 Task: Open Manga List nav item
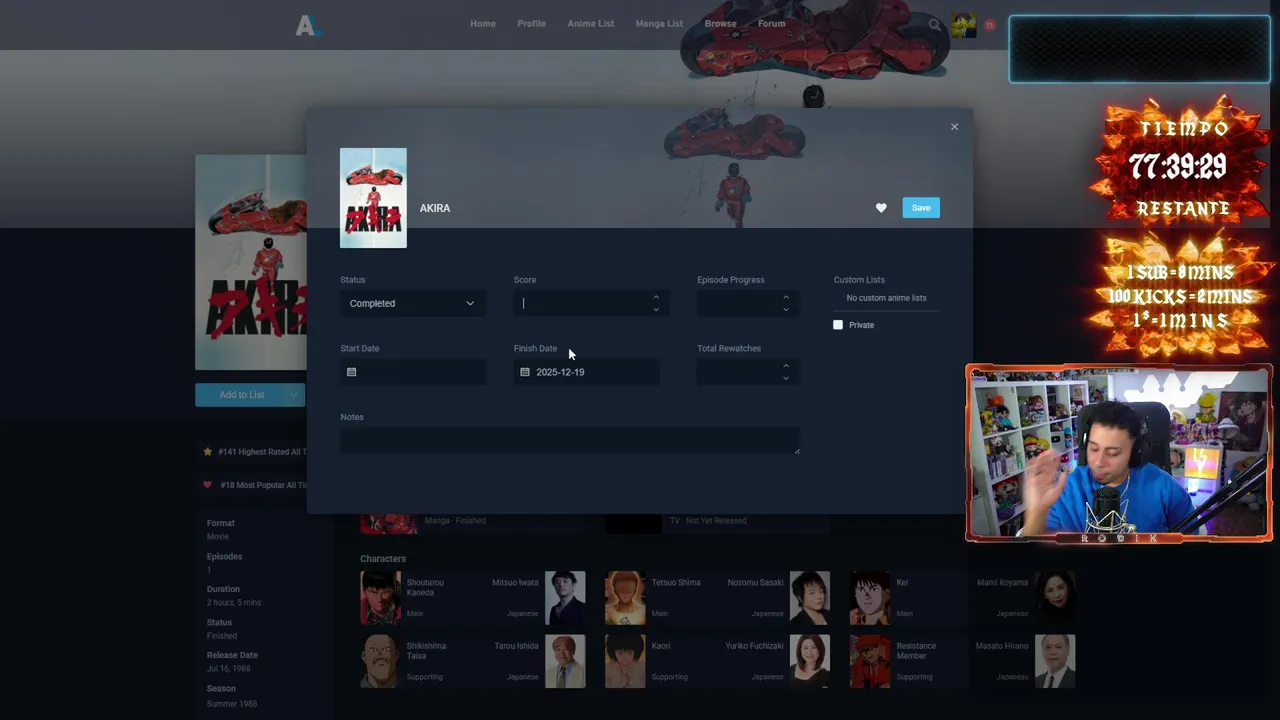[x=659, y=24]
